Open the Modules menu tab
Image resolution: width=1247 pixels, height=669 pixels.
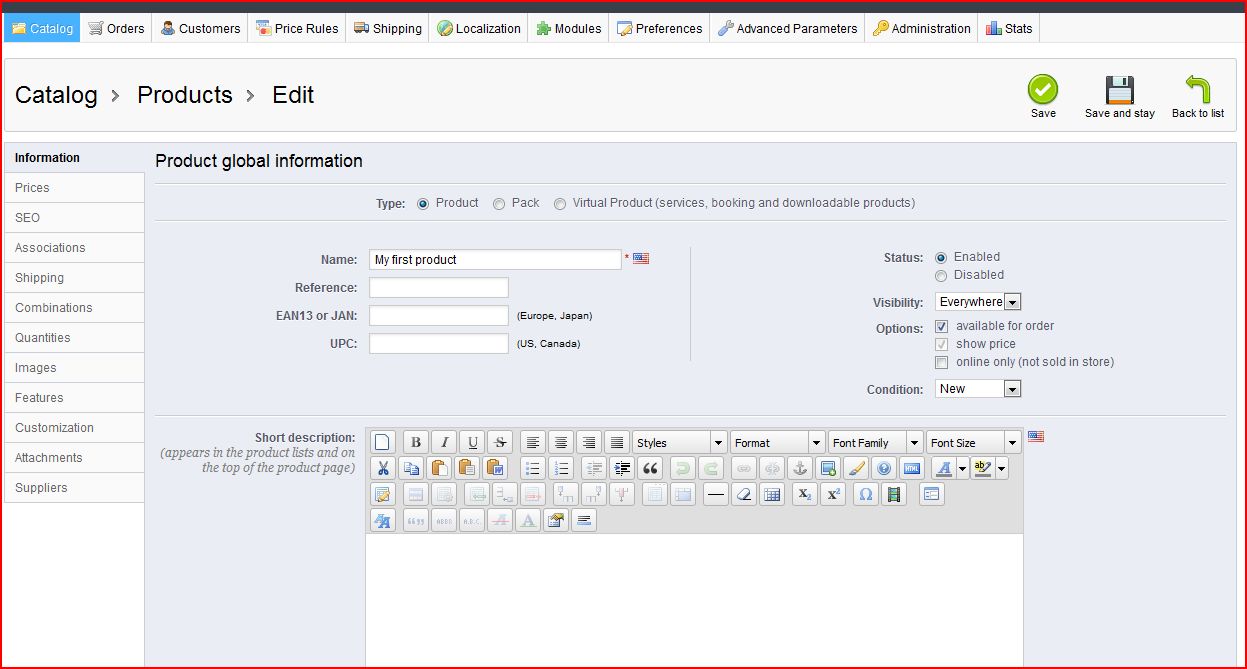tap(569, 28)
